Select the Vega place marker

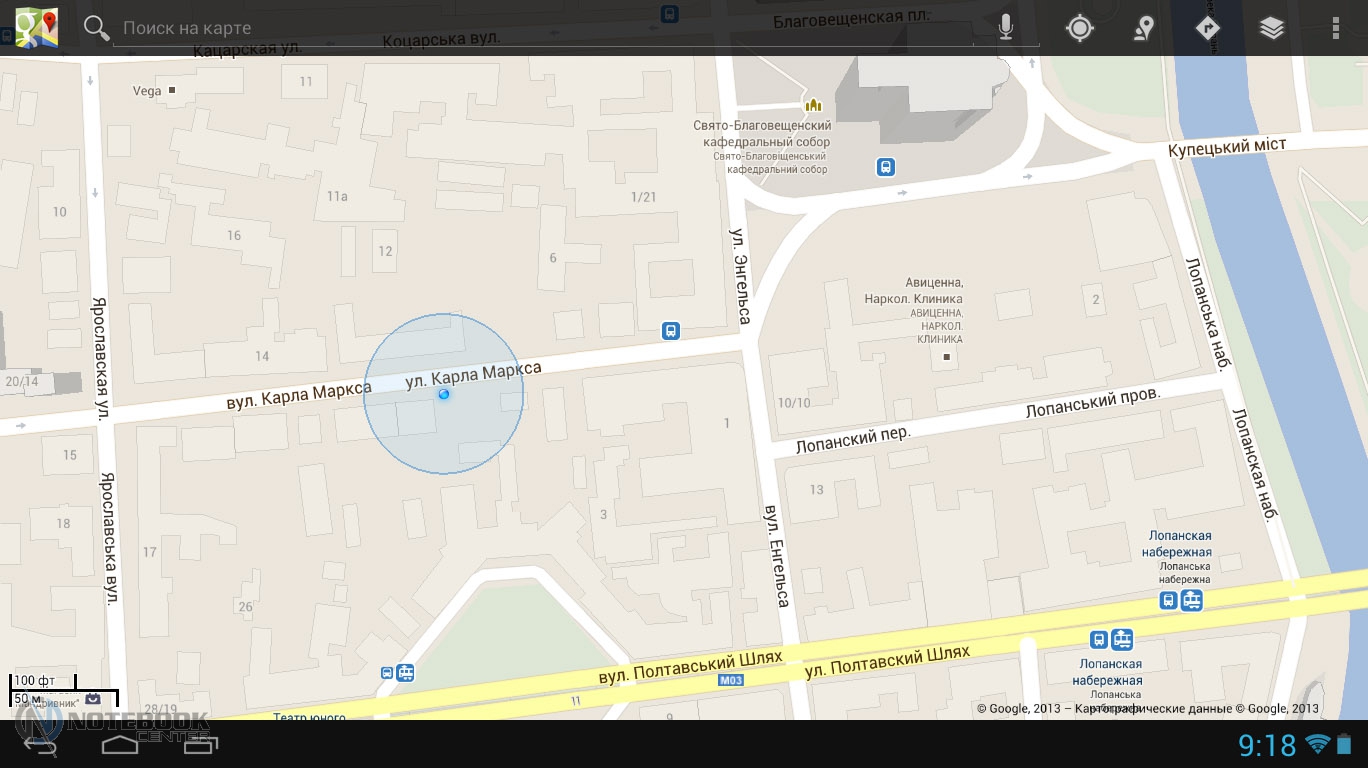tap(172, 90)
